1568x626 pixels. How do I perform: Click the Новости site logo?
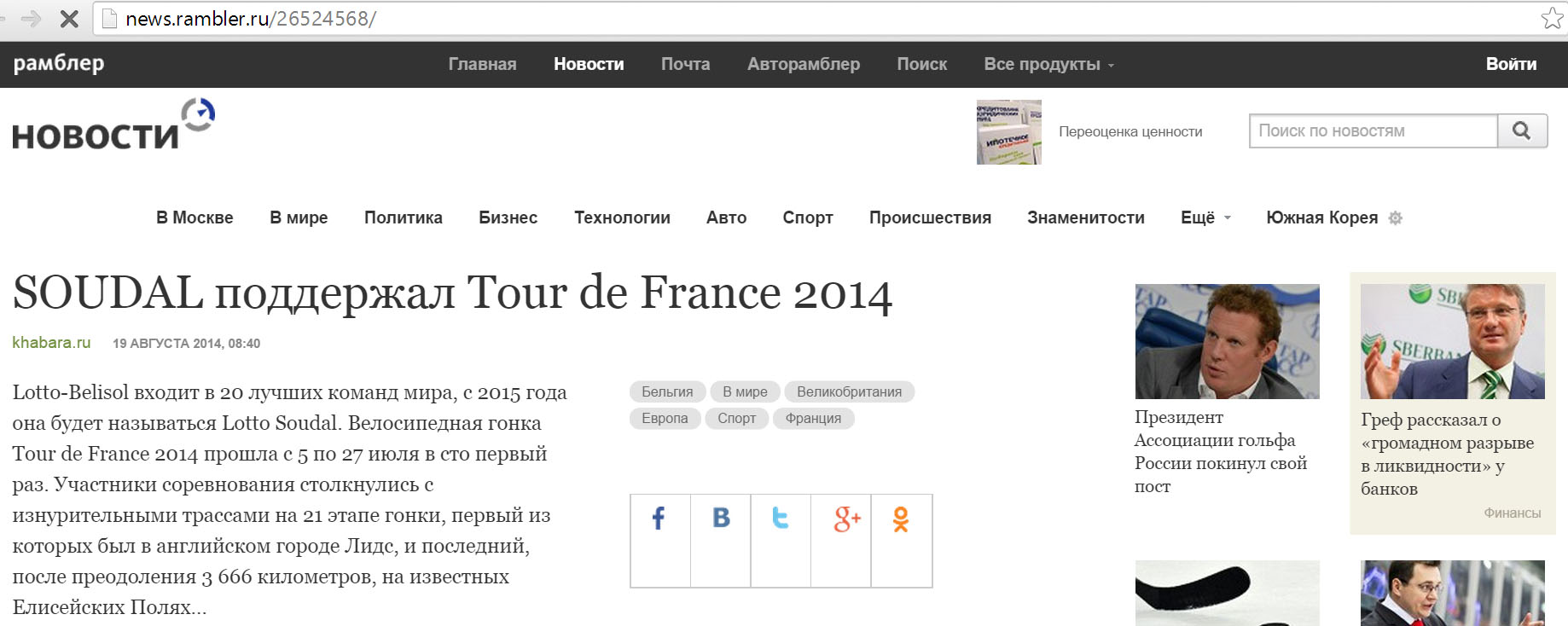pos(113,125)
